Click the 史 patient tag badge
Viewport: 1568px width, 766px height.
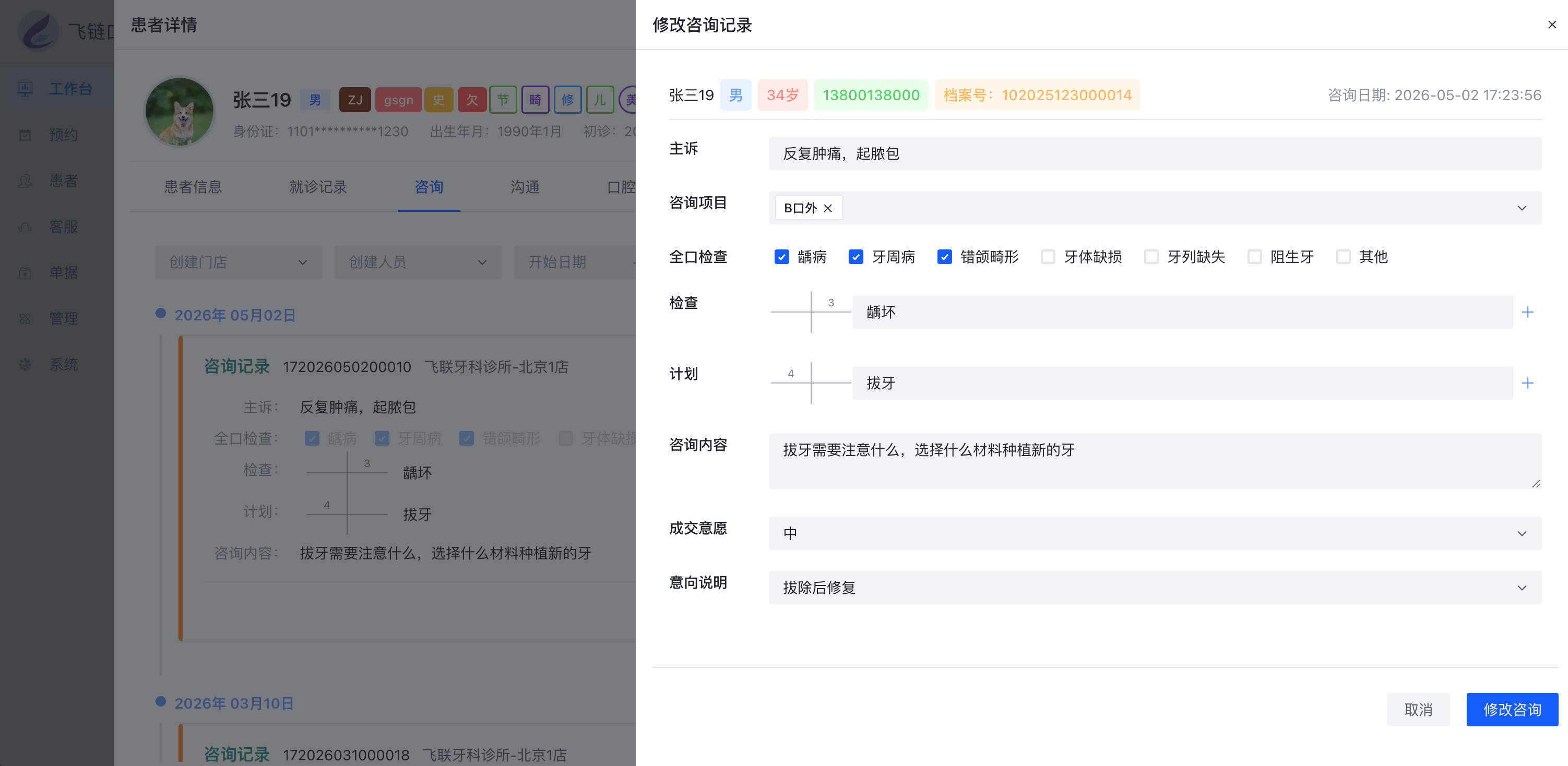pos(438,100)
